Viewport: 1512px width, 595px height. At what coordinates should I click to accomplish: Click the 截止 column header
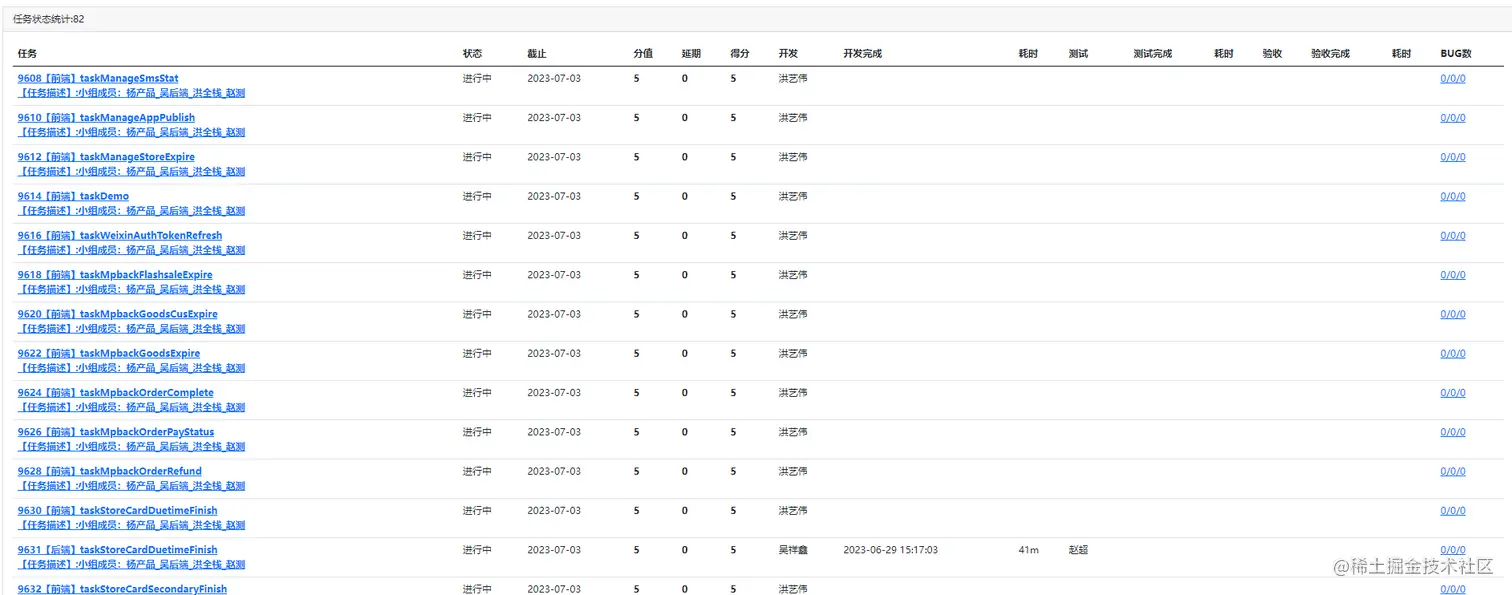537,54
